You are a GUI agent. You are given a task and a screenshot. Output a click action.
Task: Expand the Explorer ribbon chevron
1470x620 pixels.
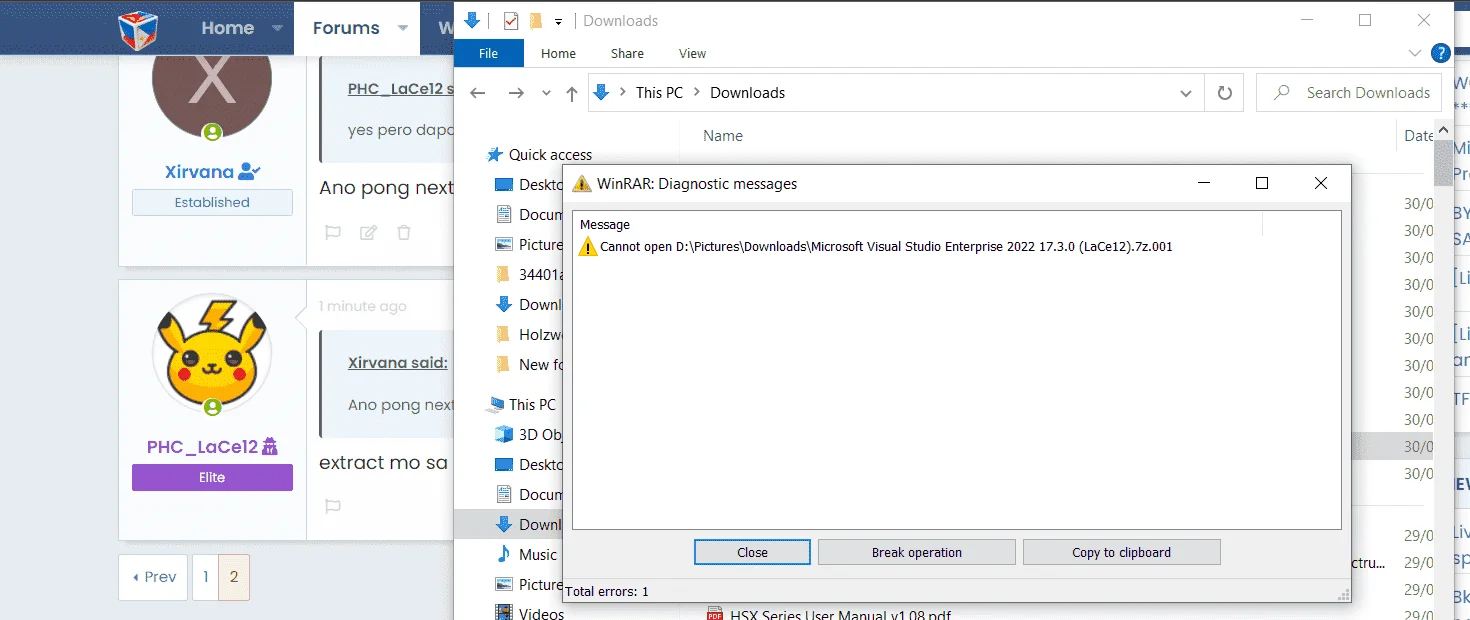1415,53
